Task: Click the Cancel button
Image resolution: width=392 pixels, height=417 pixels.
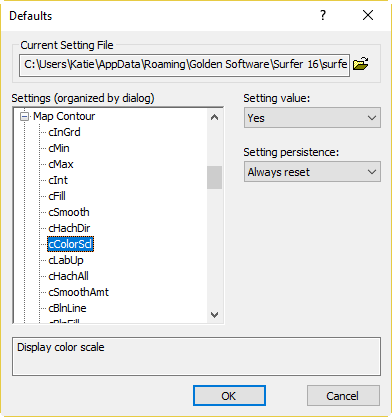Action: pos(343,396)
